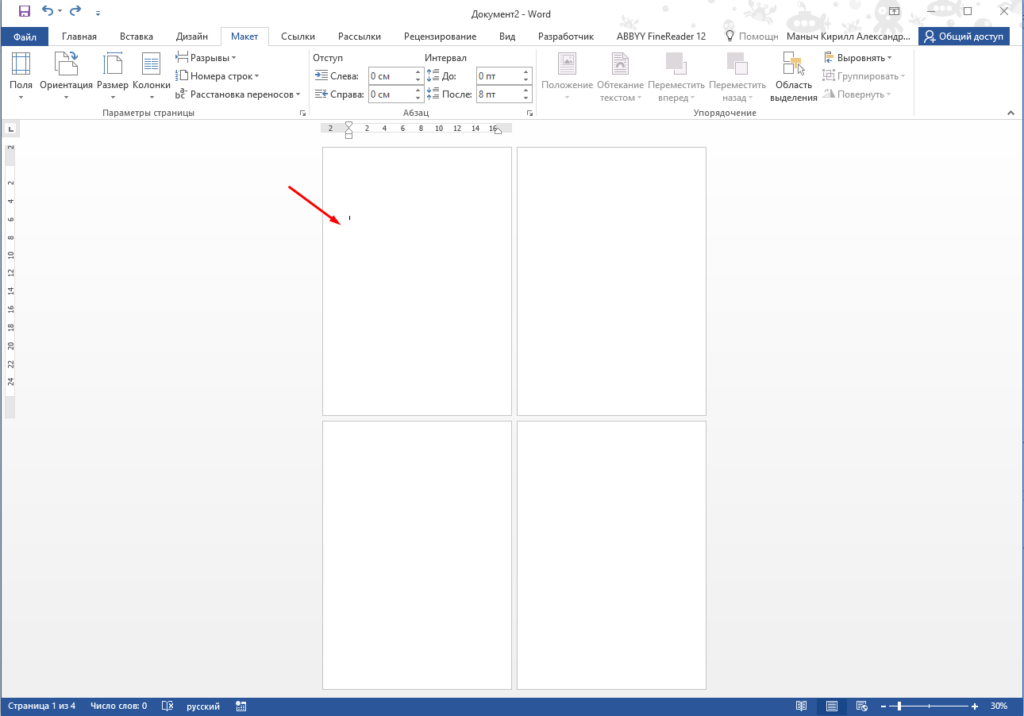This screenshot has height=716, width=1024.
Task: Open the Ссылки tab
Action: 298,37
